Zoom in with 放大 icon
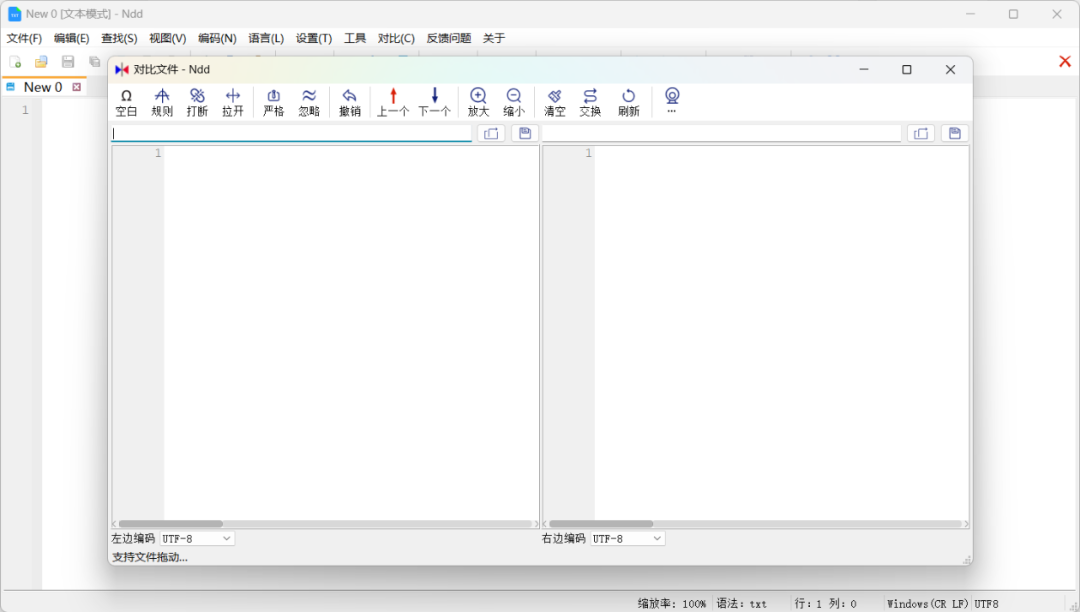Viewport: 1080px width, 612px height. pos(478,102)
